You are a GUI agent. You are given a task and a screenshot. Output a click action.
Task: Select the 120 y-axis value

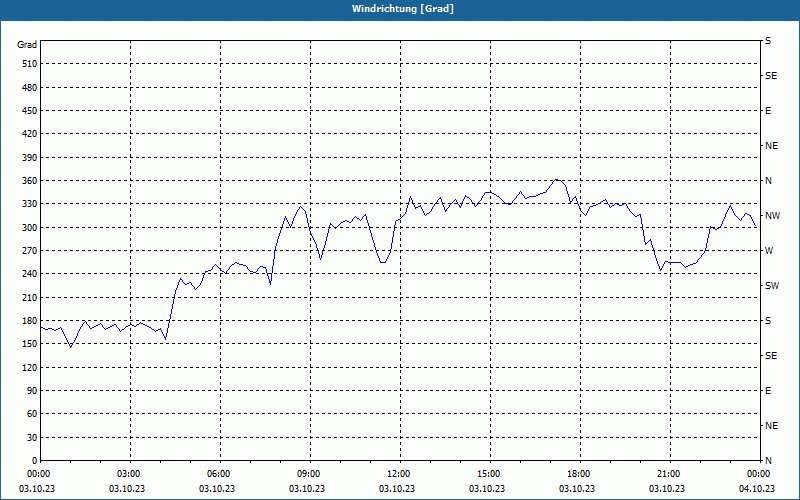30,367
